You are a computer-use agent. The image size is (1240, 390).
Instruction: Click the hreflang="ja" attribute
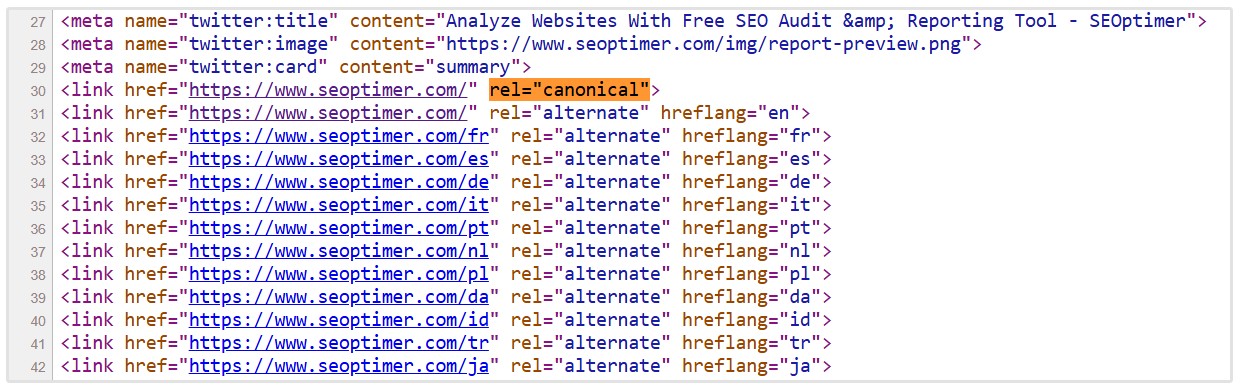(751, 365)
